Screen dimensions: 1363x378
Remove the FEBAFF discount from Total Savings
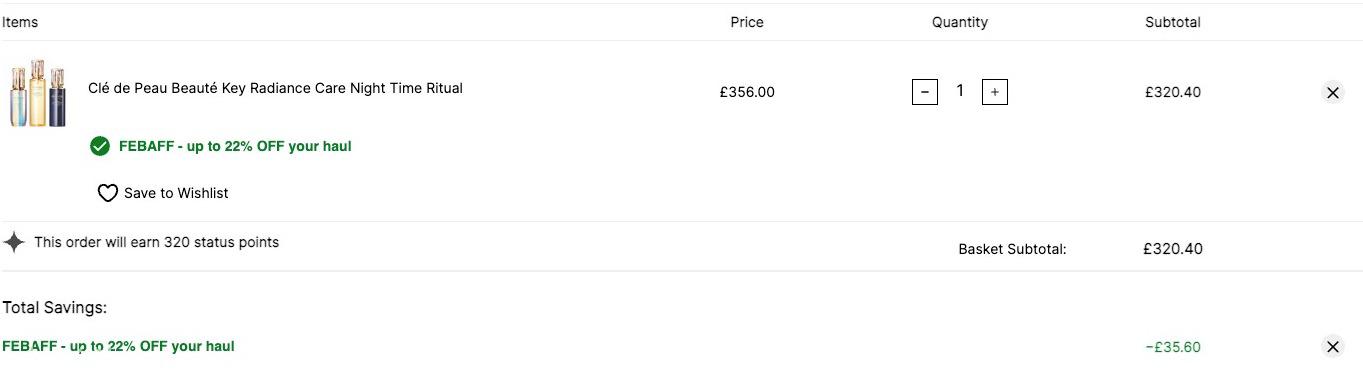tap(1332, 346)
